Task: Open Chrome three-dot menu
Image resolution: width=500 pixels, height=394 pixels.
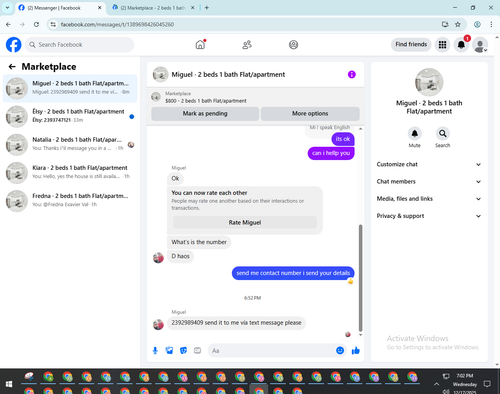Action: click(x=491, y=24)
